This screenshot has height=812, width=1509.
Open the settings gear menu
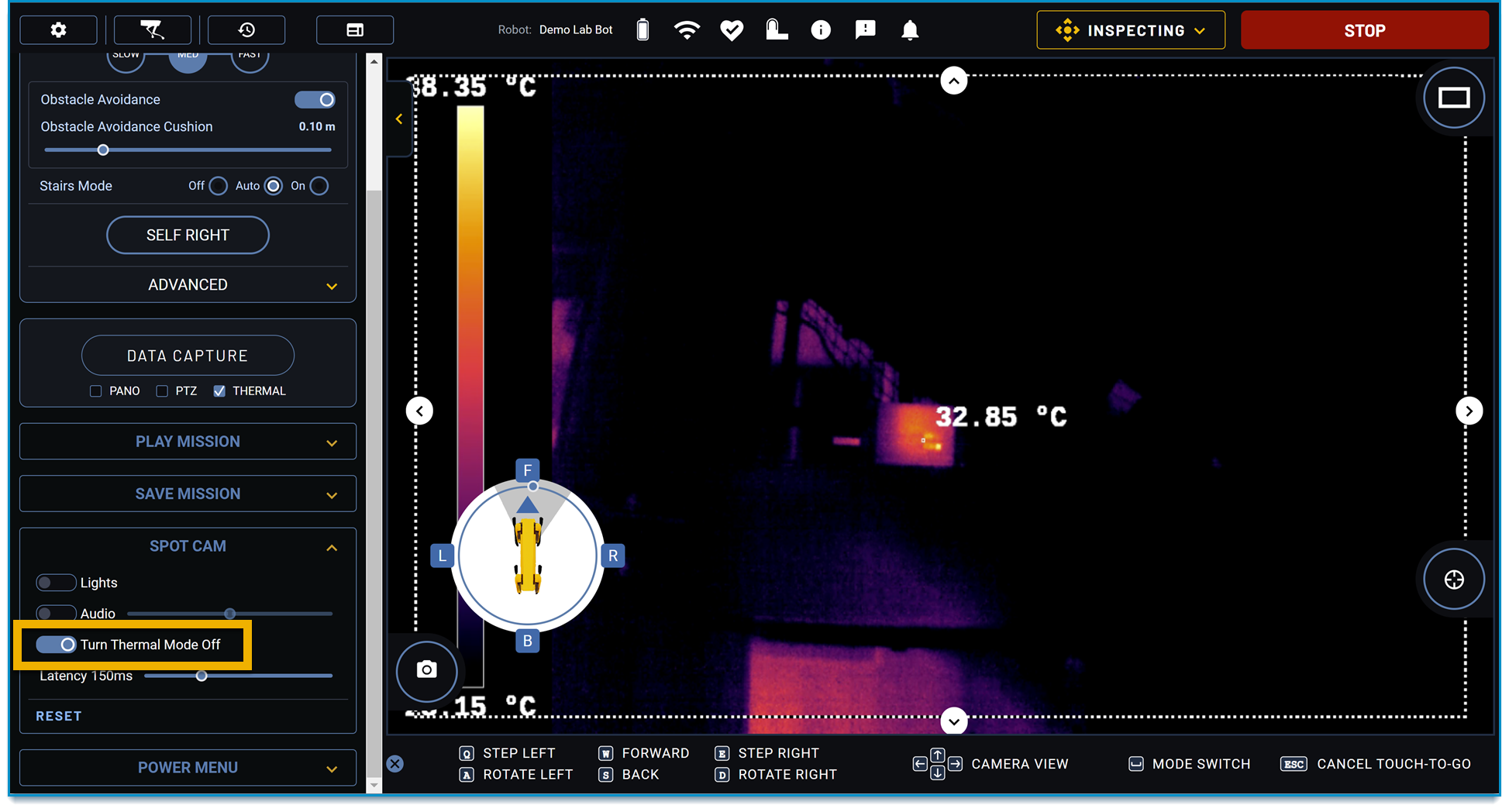[x=58, y=30]
